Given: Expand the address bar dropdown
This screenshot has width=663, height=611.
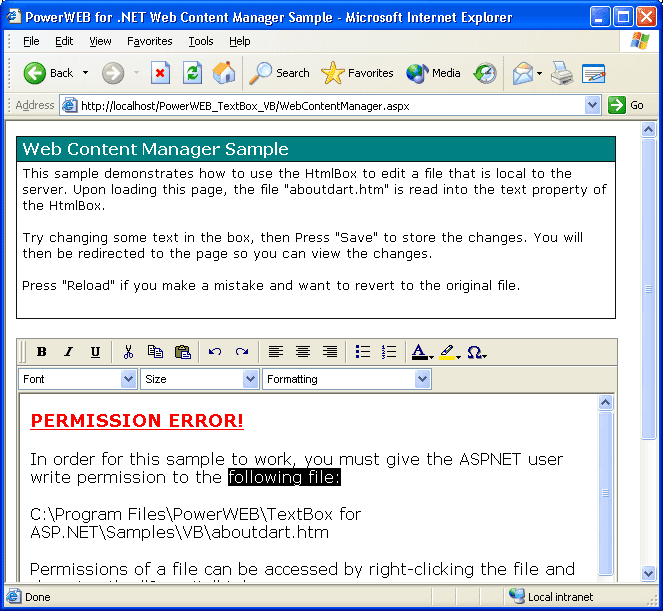Looking at the screenshot, I should (592, 105).
